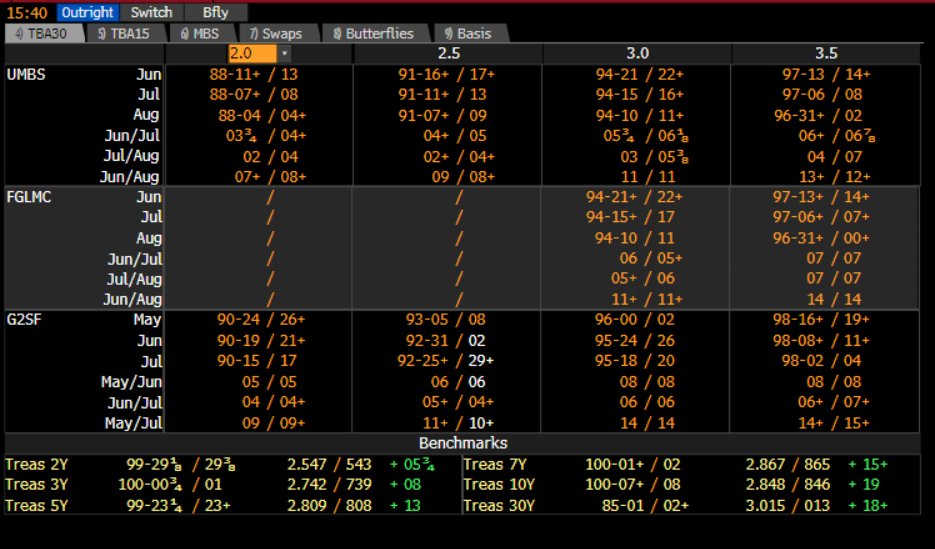Click G2SF Jun 3.0 quote 95-24 / 26

(635, 340)
